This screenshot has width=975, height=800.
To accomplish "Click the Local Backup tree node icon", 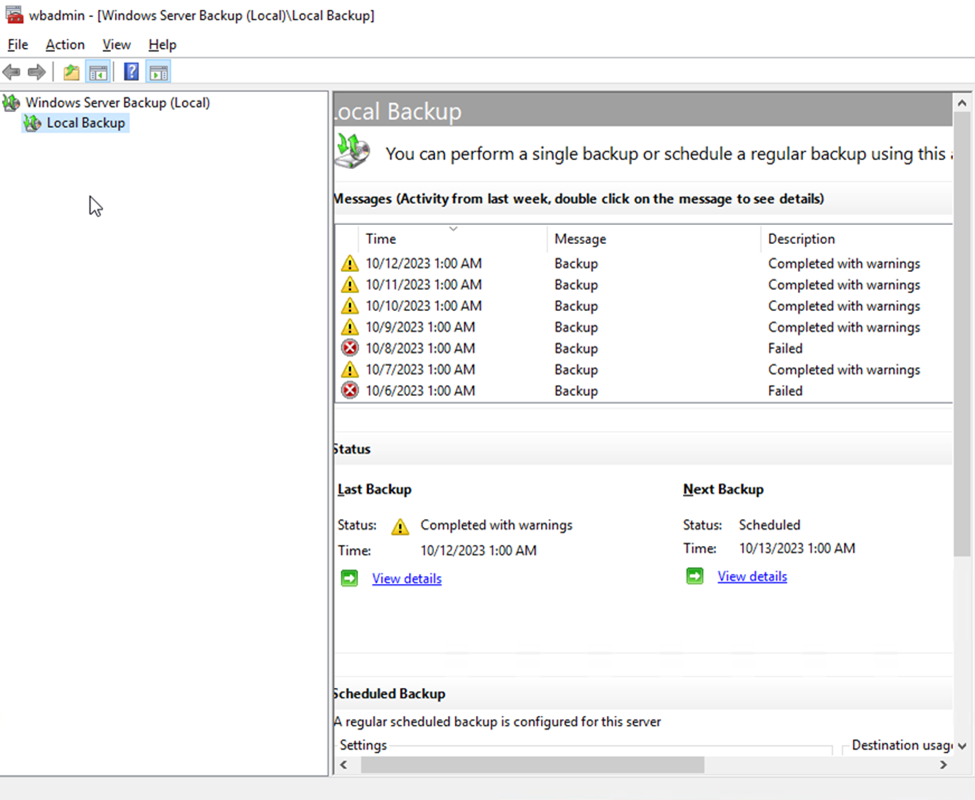I will click(32, 123).
